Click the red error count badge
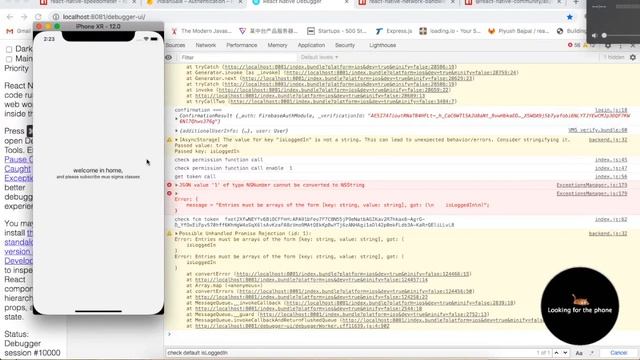 (x=574, y=45)
